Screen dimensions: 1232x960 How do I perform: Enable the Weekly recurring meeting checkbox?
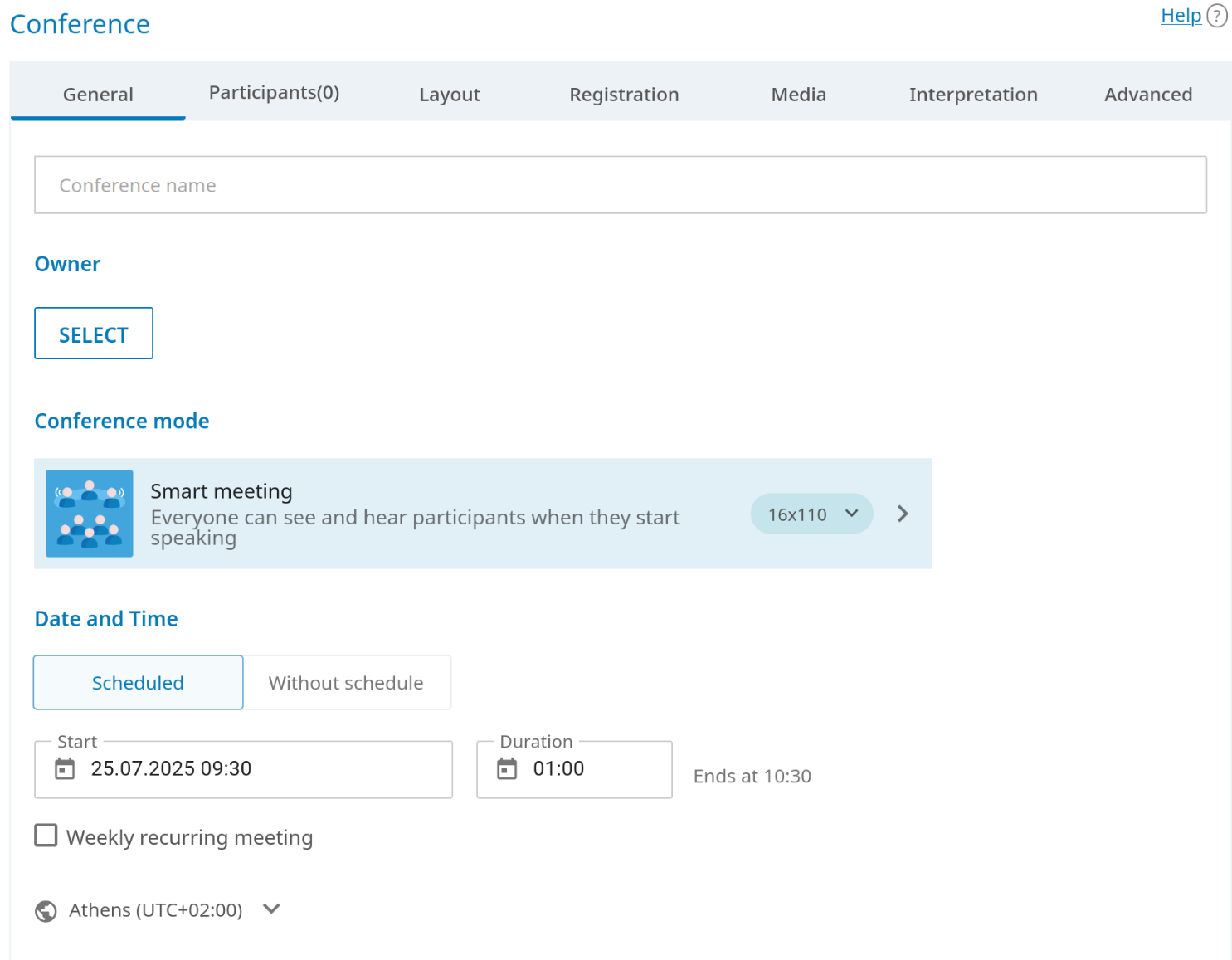(46, 836)
